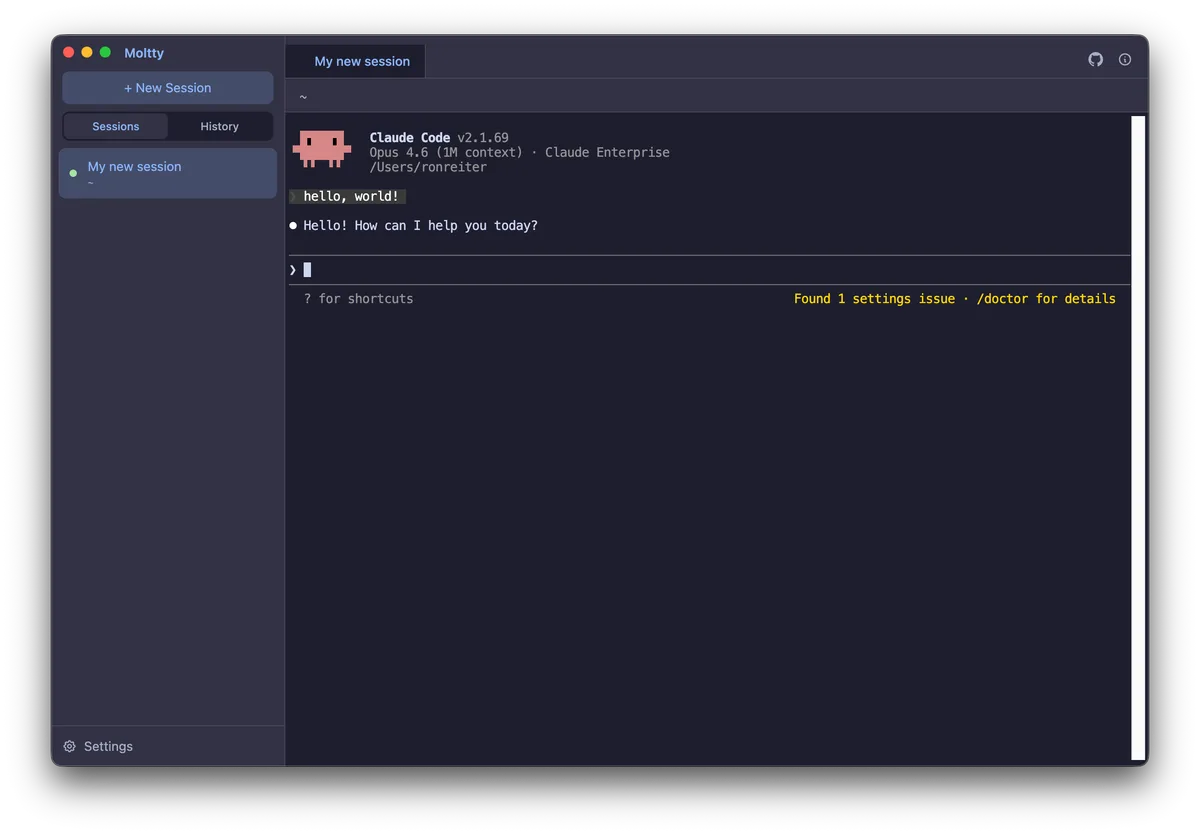Image resolution: width=1200 pixels, height=834 pixels.
Task: Click the yellow settings issue warning
Action: click(954, 299)
